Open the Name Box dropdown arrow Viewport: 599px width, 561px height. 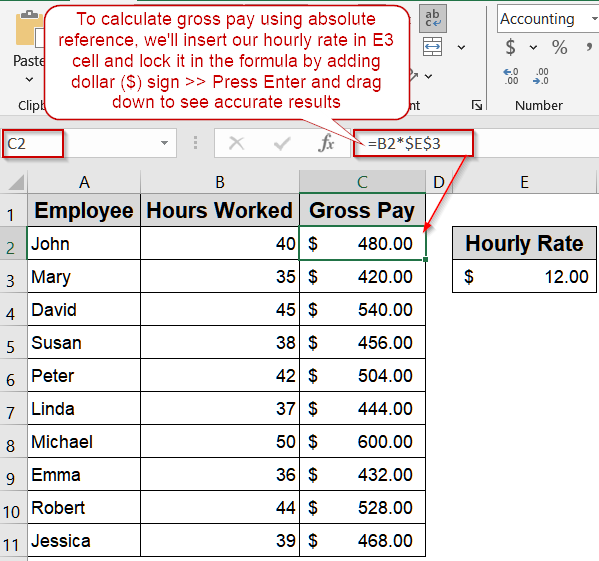(164, 143)
